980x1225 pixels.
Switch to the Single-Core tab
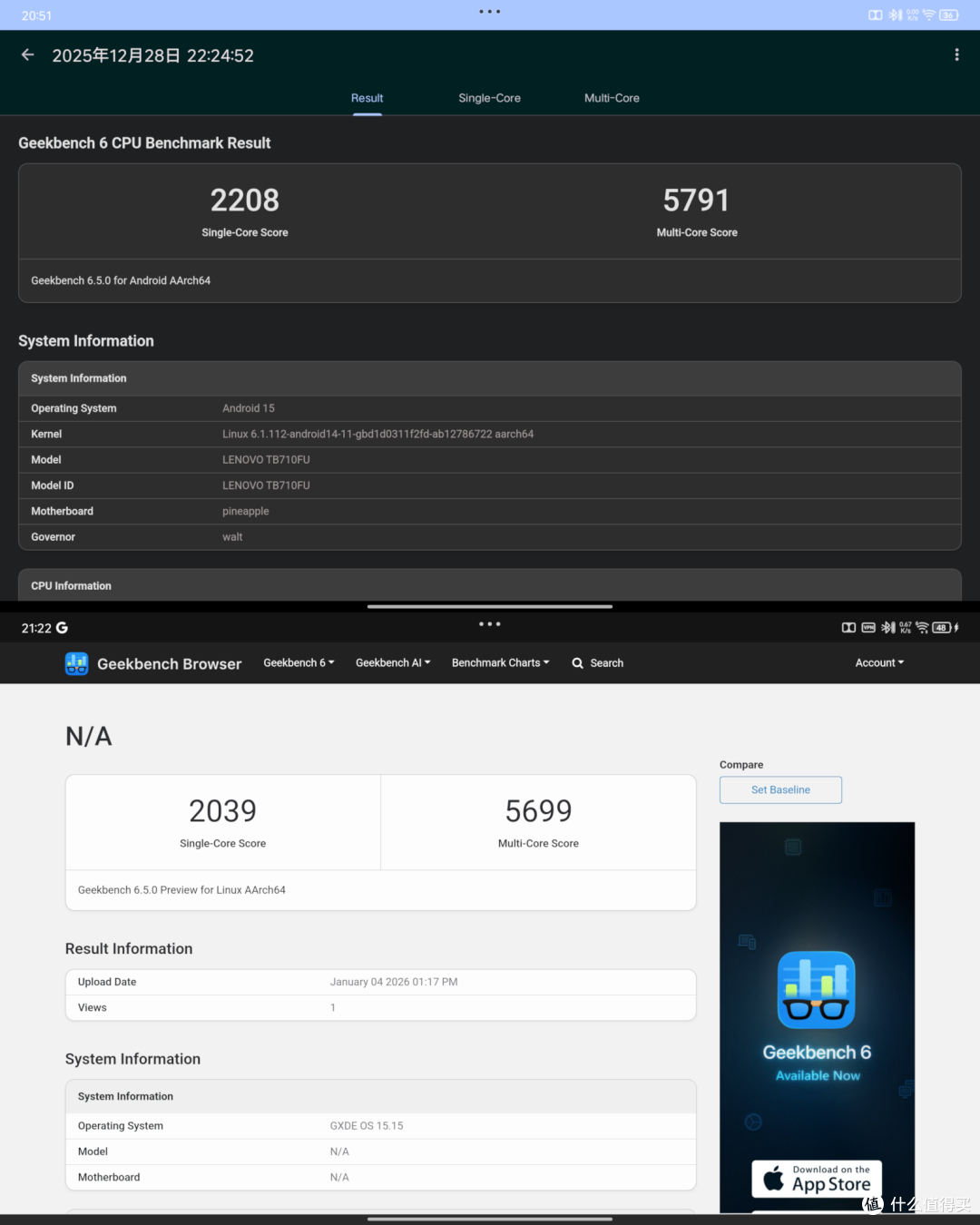point(489,98)
